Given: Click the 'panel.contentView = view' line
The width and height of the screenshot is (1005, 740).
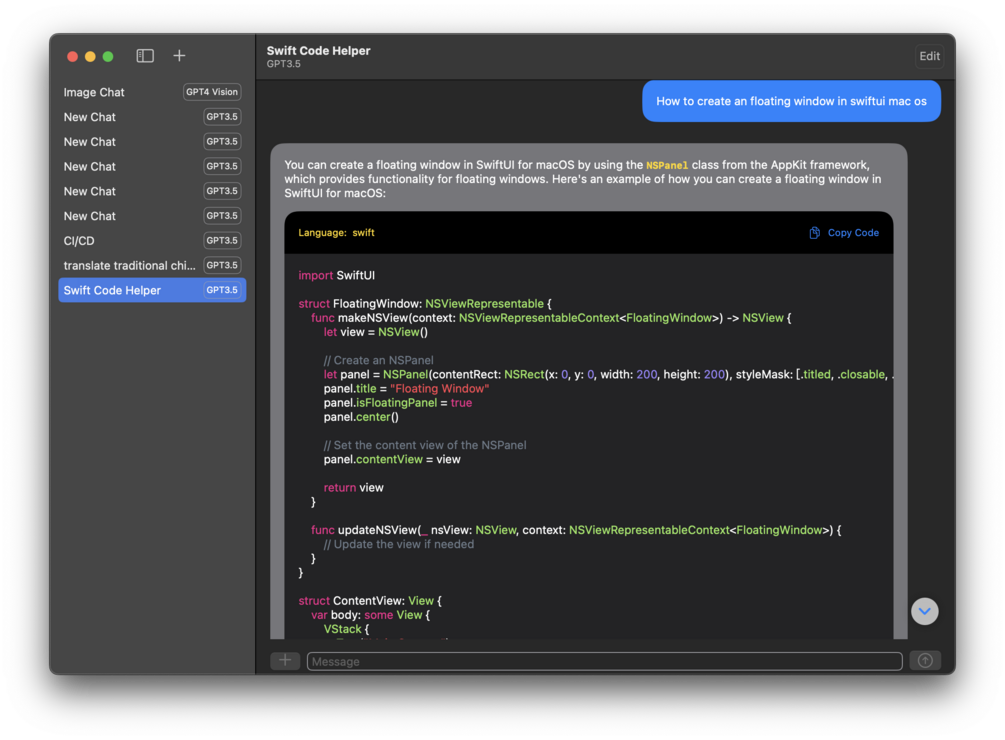Looking at the screenshot, I should [x=392, y=459].
